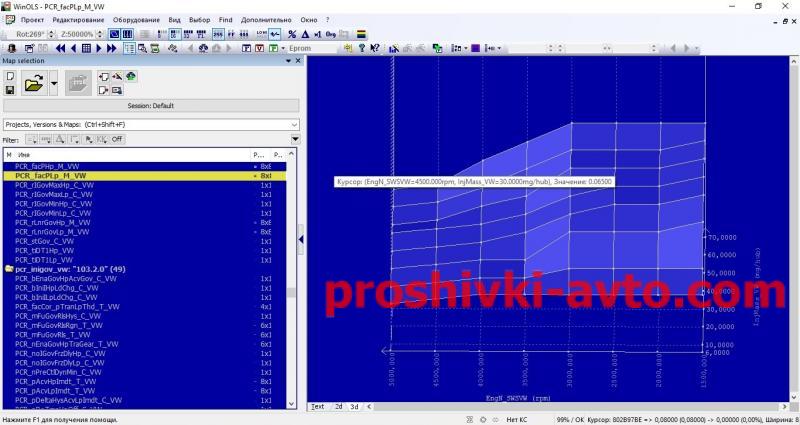
Task: Click the new document icon in Map selection
Action: pyautogui.click(x=10, y=77)
